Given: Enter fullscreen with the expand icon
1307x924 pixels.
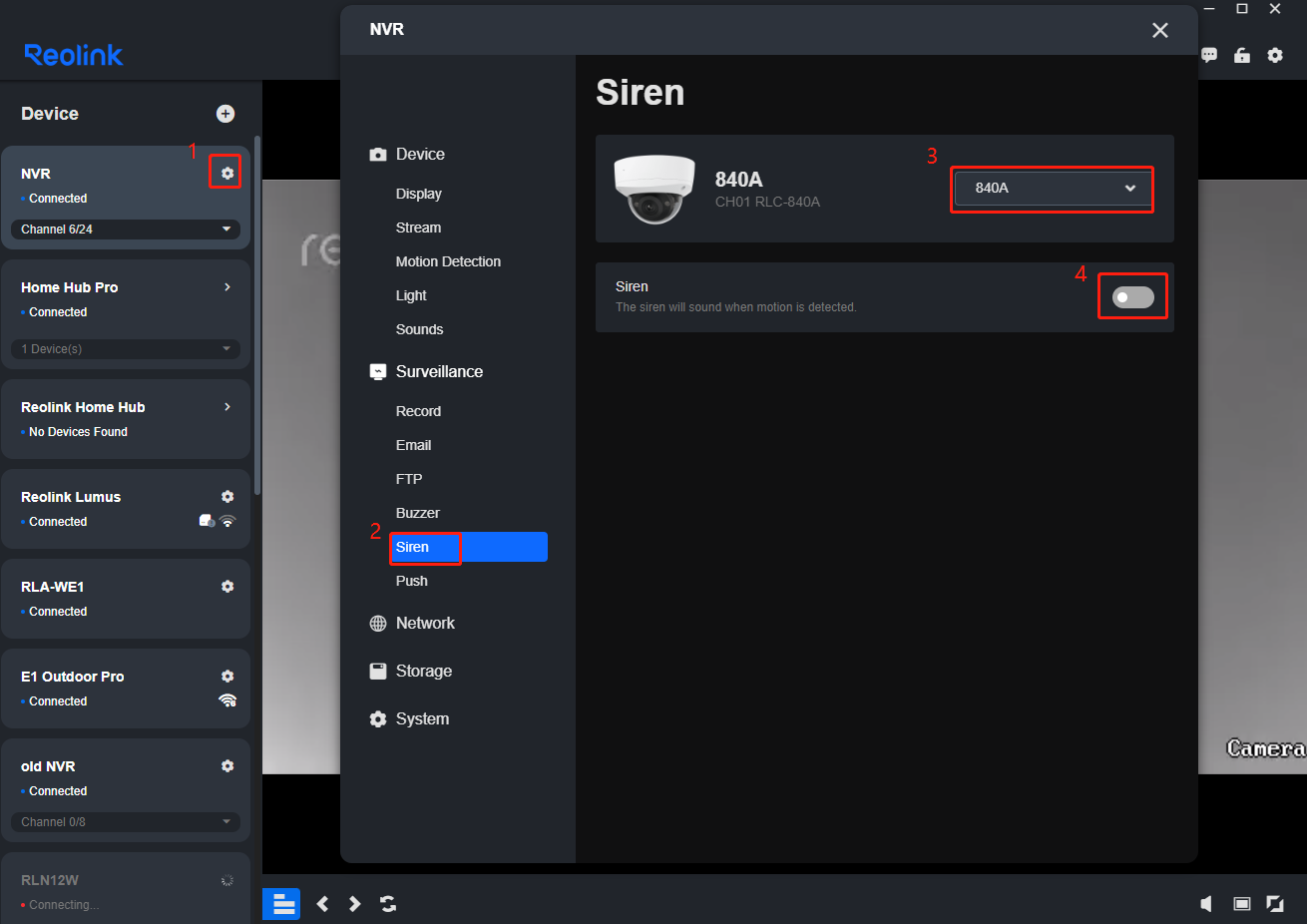Looking at the screenshot, I should [x=1275, y=904].
